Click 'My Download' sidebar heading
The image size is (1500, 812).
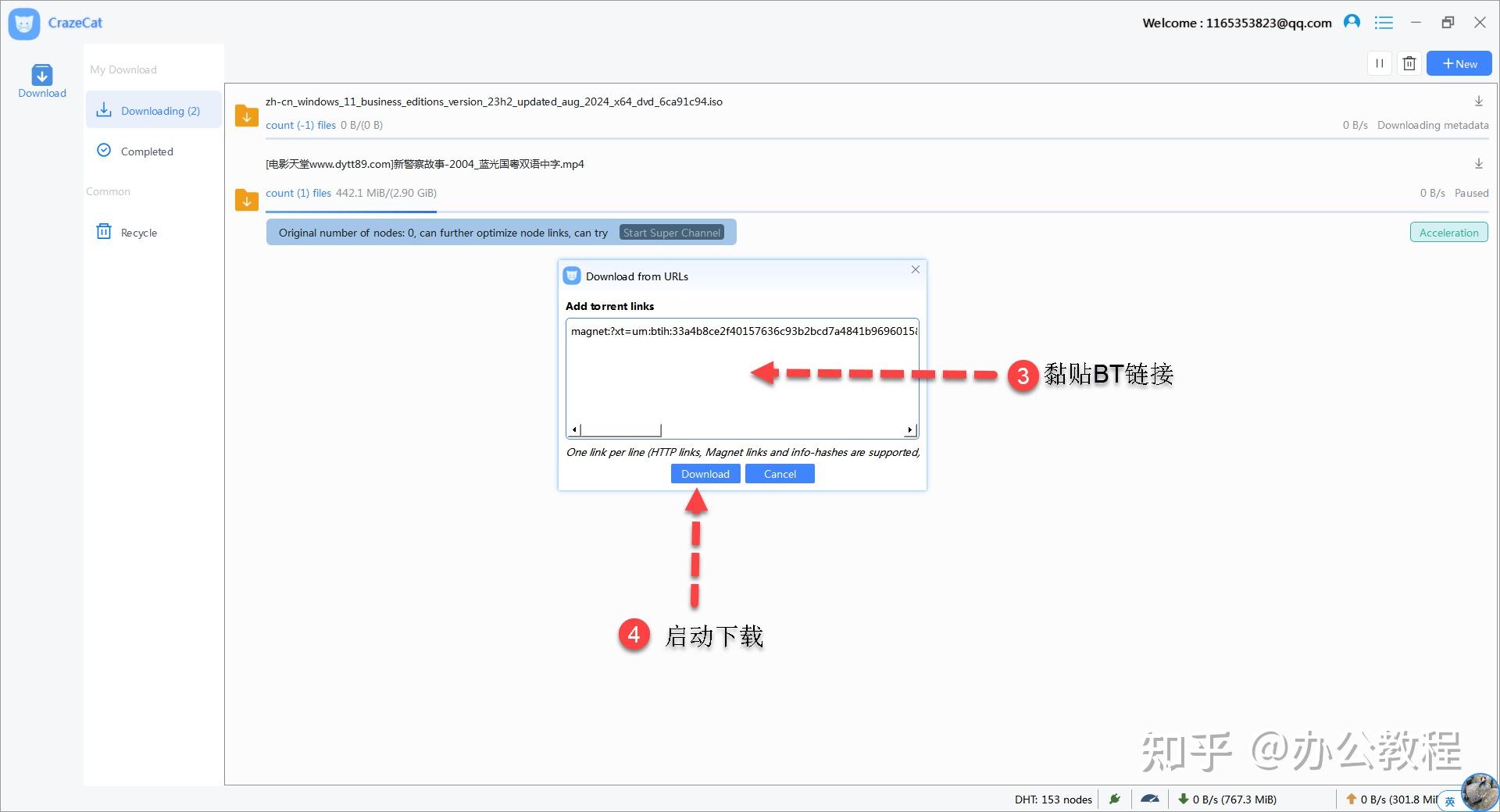coord(123,69)
